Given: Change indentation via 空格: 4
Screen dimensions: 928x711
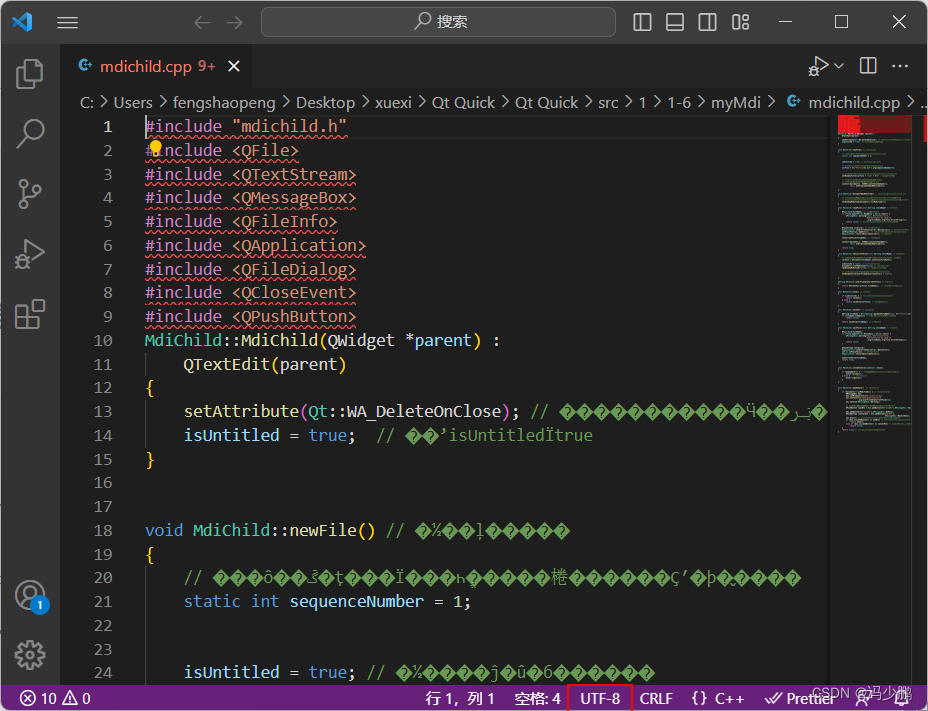Looking at the screenshot, I should tap(537, 699).
